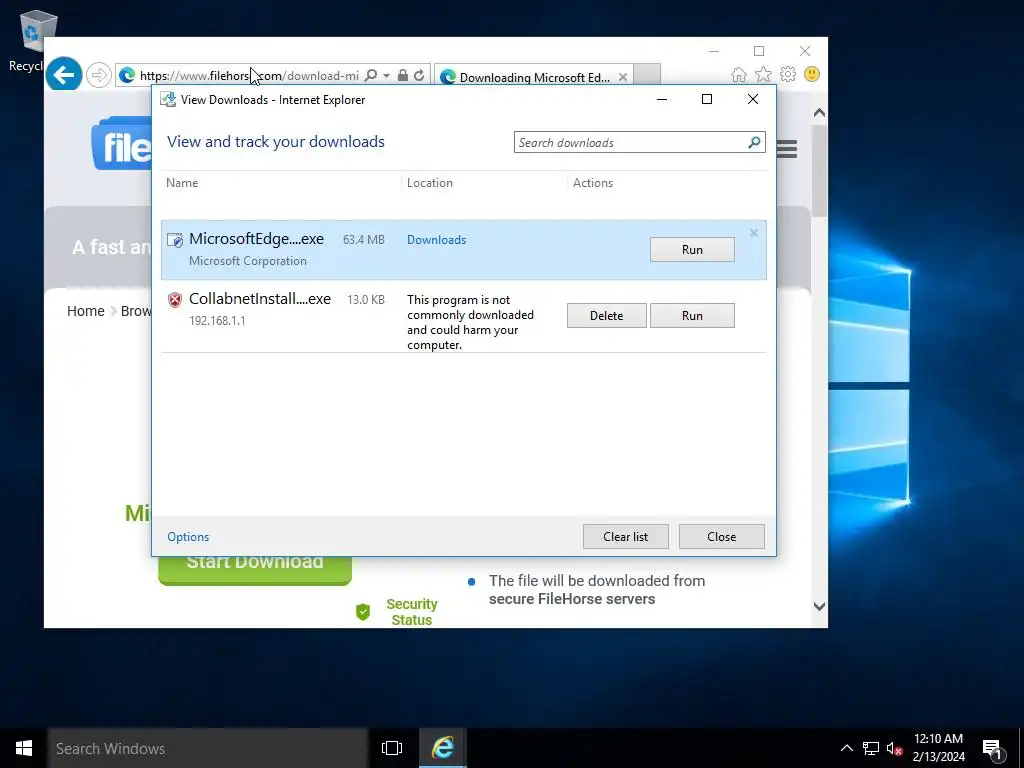Open the Options link in View Downloads
Image resolution: width=1024 pixels, height=768 pixels.
[188, 537]
